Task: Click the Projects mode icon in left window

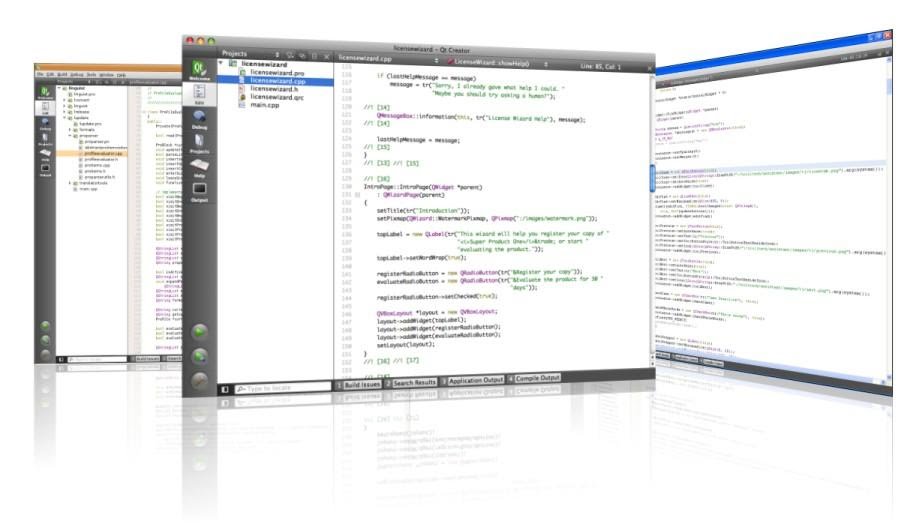Action: coord(45,140)
